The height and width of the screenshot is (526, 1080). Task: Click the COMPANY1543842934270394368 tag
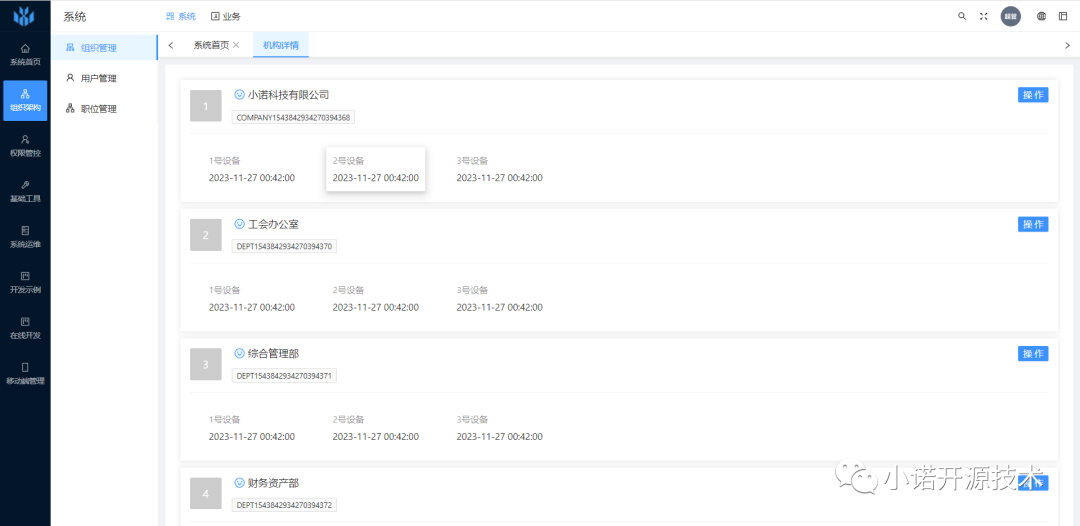[293, 117]
